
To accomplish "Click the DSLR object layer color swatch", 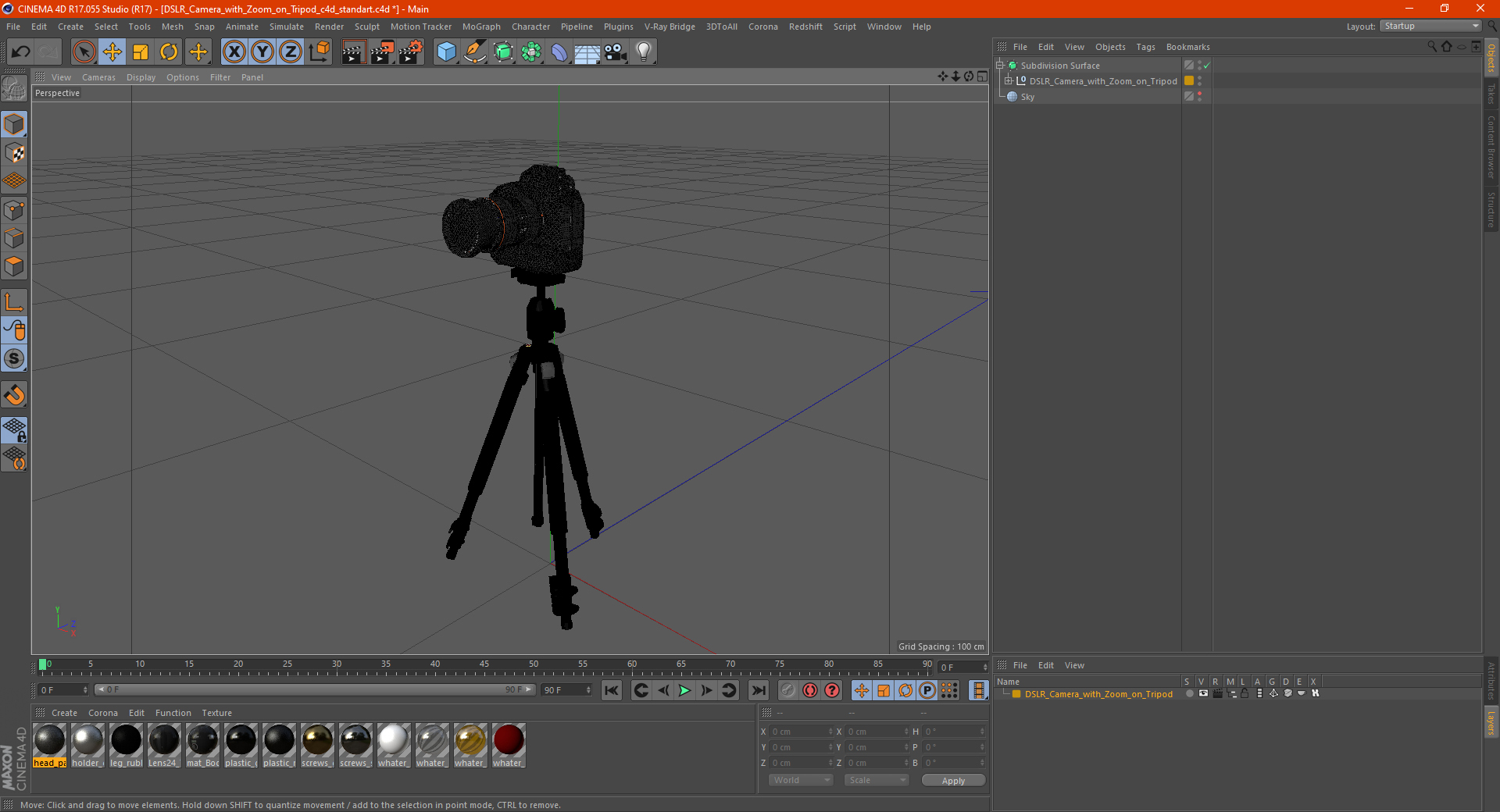I will tap(1189, 80).
